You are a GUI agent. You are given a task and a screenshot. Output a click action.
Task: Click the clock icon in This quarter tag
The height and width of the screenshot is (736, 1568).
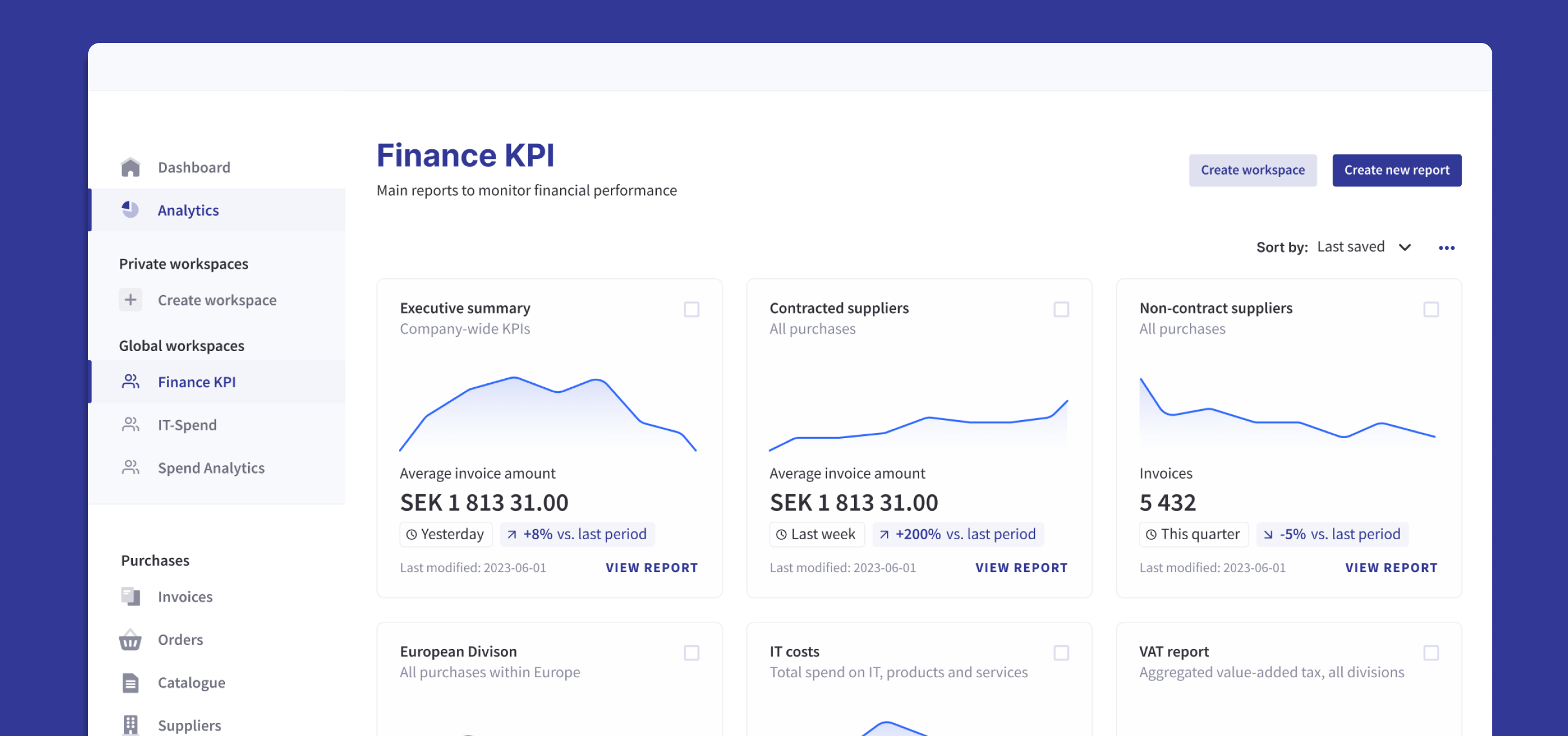[1150, 534]
